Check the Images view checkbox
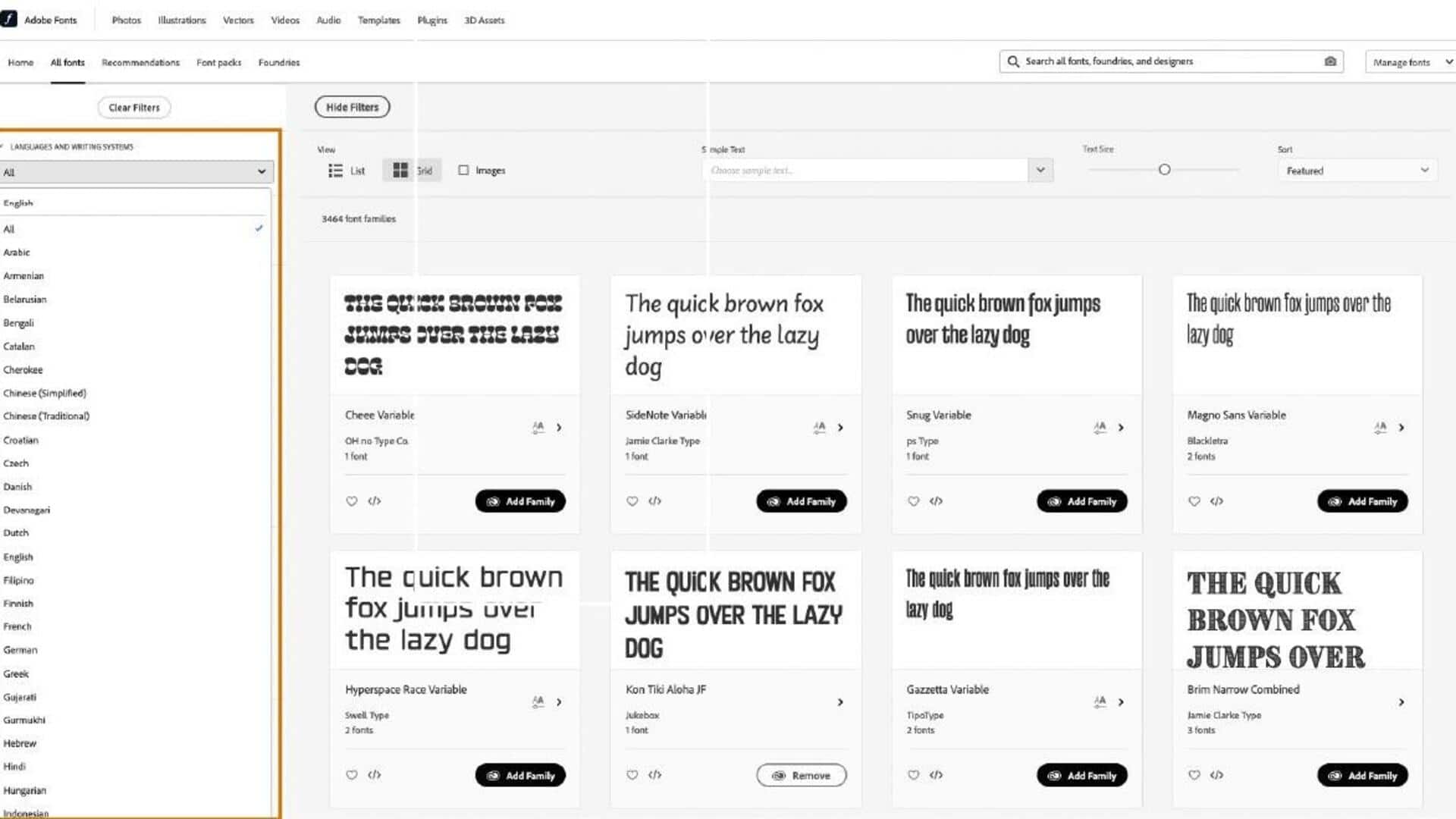The height and width of the screenshot is (819, 1456). 463,170
